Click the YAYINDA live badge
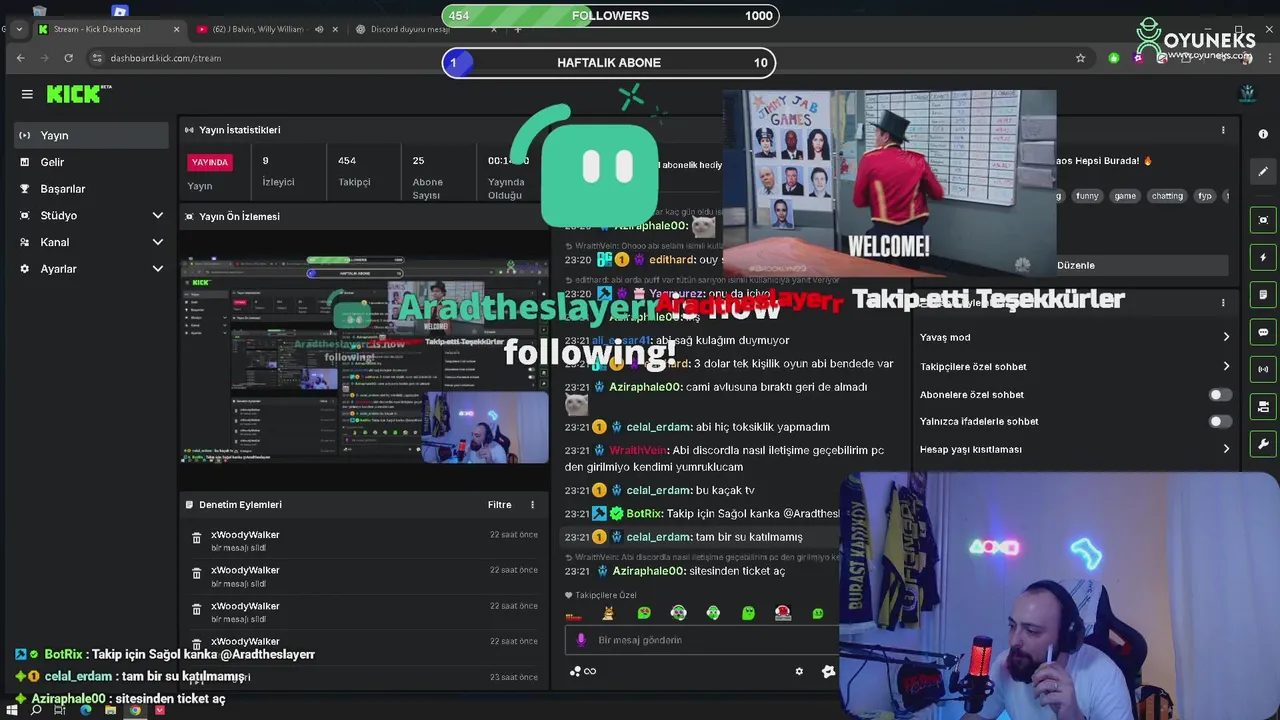 pos(210,162)
